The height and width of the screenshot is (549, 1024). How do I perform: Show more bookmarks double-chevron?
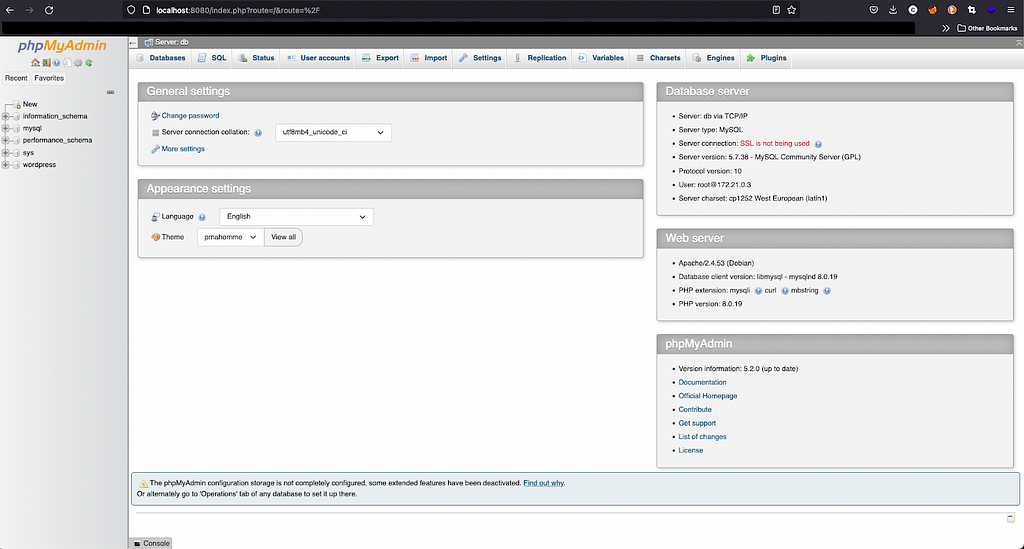point(945,28)
